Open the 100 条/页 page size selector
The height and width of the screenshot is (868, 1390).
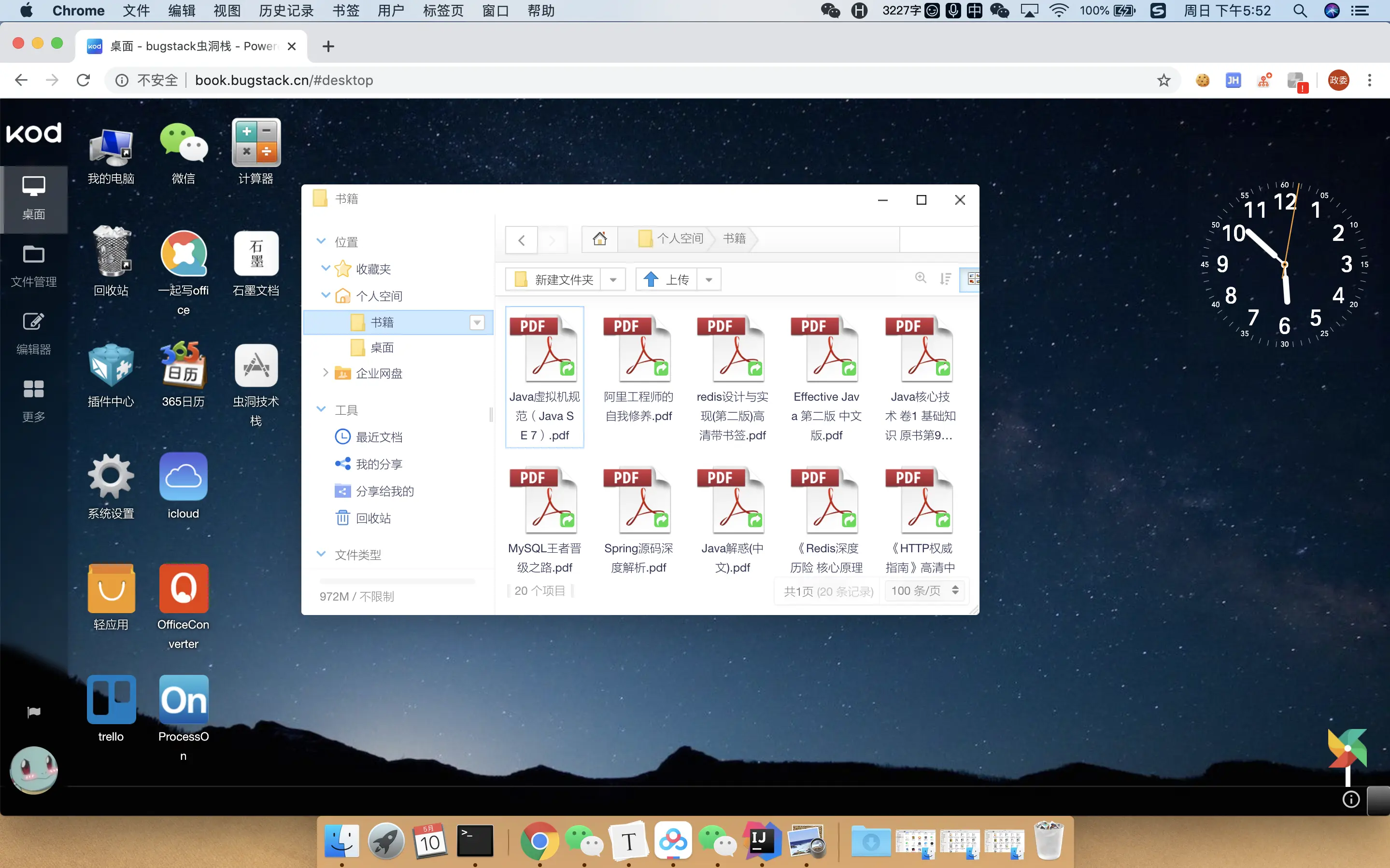pos(924,591)
